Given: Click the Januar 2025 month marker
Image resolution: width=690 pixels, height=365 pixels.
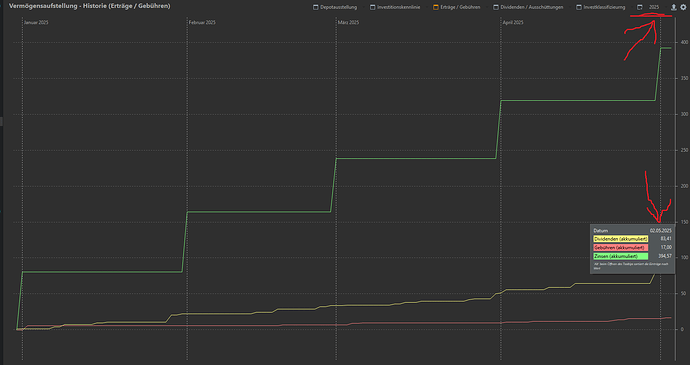Looking at the screenshot, I should click(36, 22).
